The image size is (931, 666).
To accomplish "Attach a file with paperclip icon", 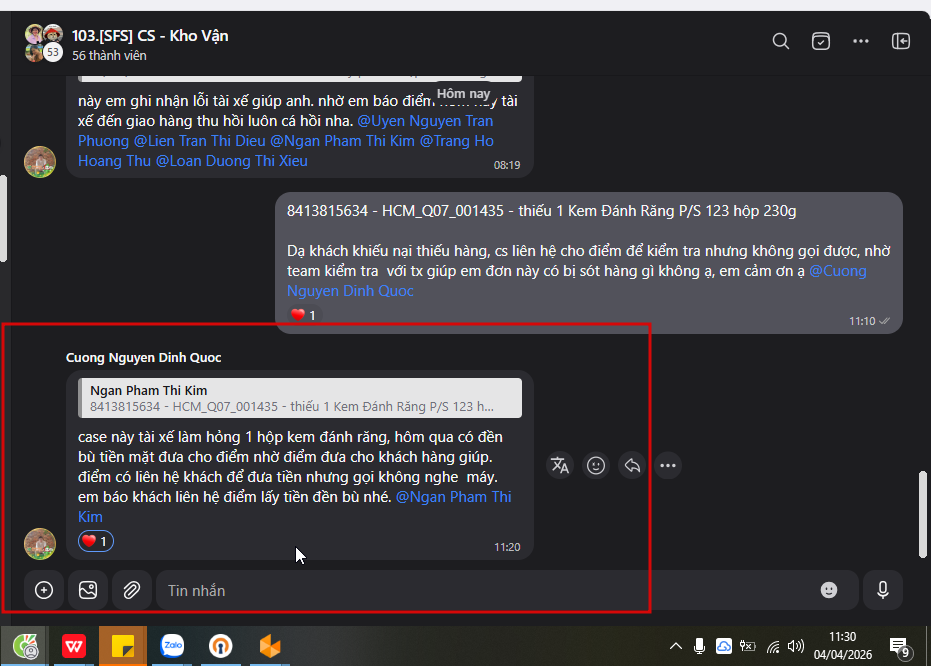I will point(132,590).
